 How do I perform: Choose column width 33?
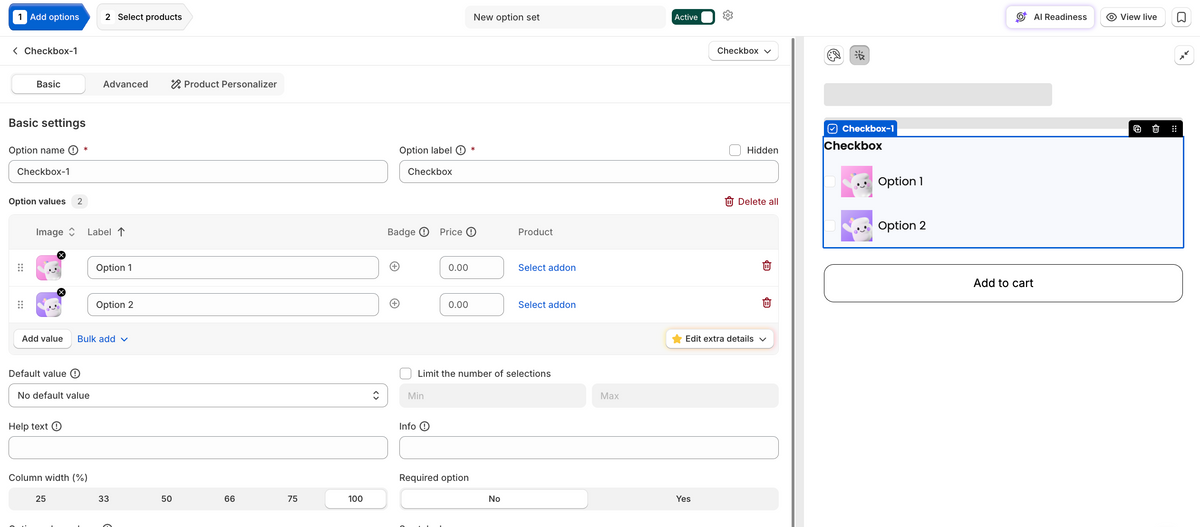pos(103,498)
